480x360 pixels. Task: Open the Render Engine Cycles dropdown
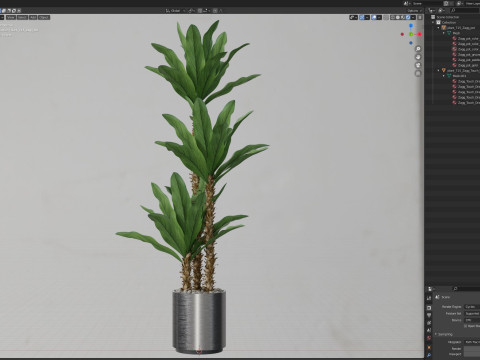[x=472, y=307]
